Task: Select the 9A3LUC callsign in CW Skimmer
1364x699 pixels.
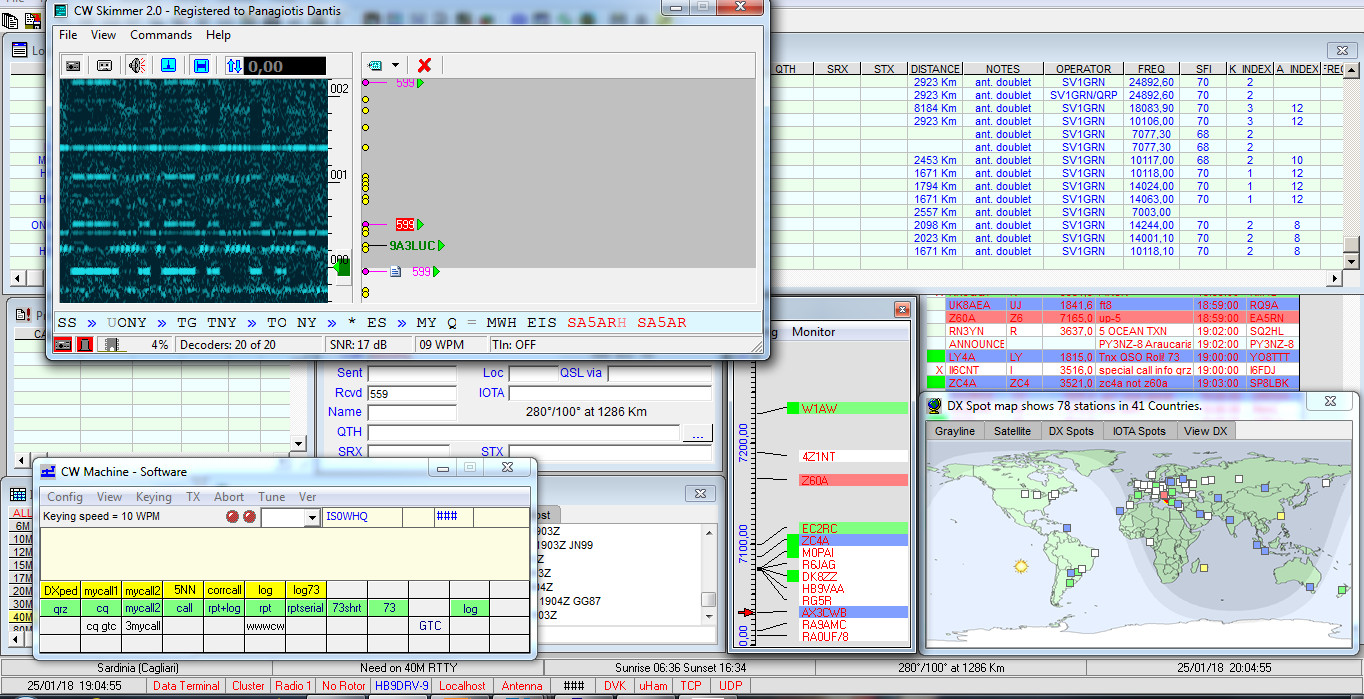Action: 412,245
